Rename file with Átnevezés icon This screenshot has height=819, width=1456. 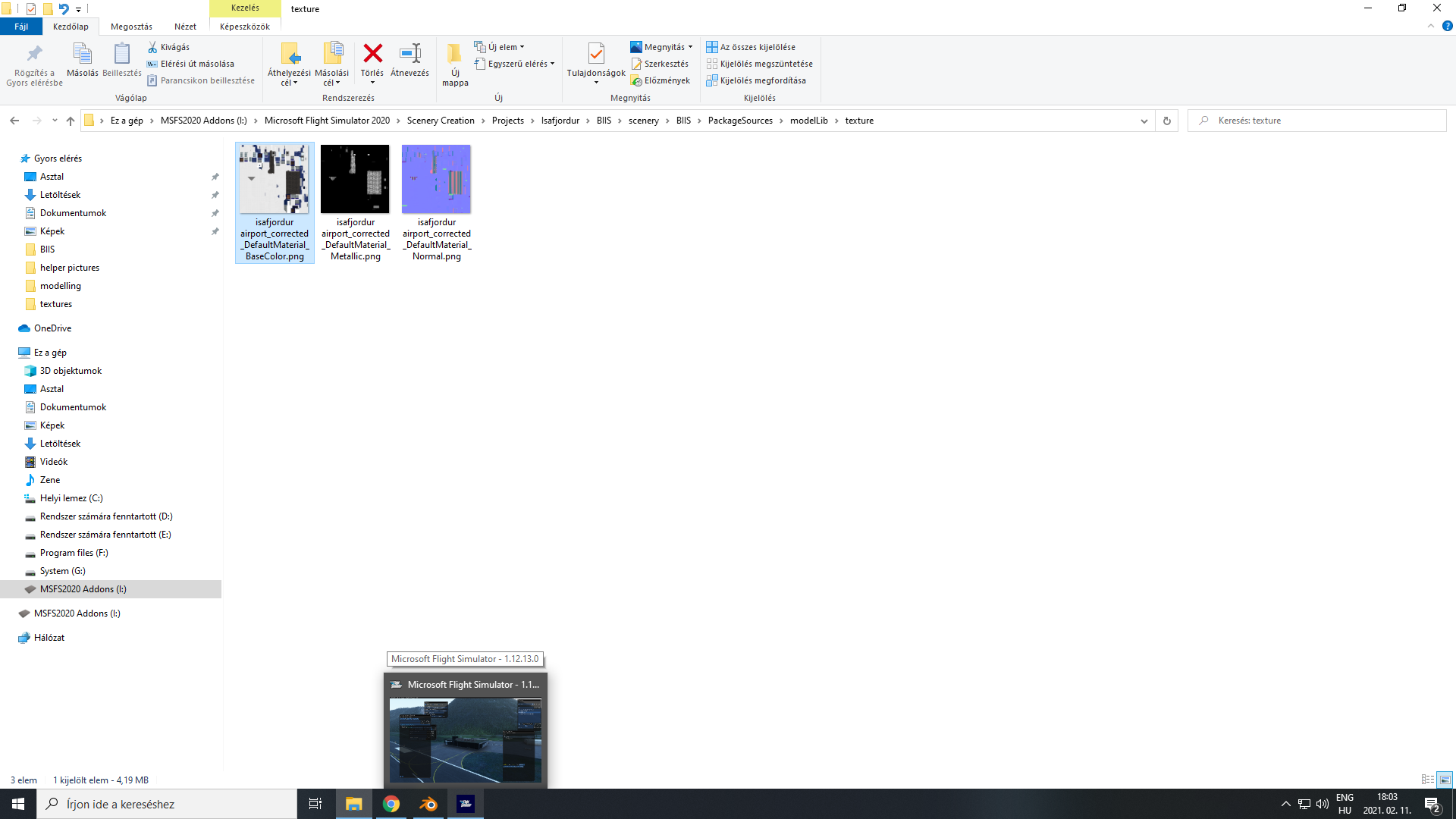pyautogui.click(x=409, y=55)
